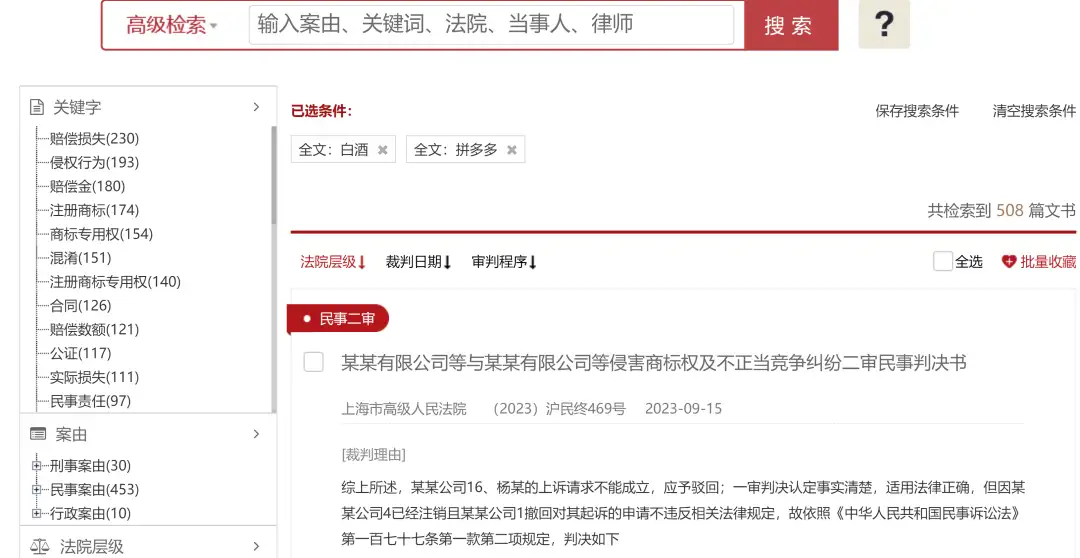Select 刑事案由(30) category label
The height and width of the screenshot is (558, 1080).
pyautogui.click(x=90, y=466)
